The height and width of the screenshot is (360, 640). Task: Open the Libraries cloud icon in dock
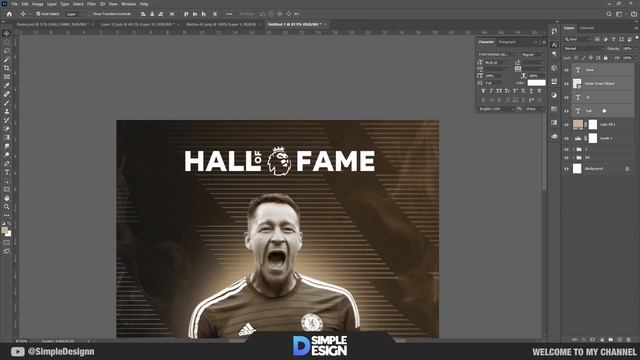(x=554, y=136)
